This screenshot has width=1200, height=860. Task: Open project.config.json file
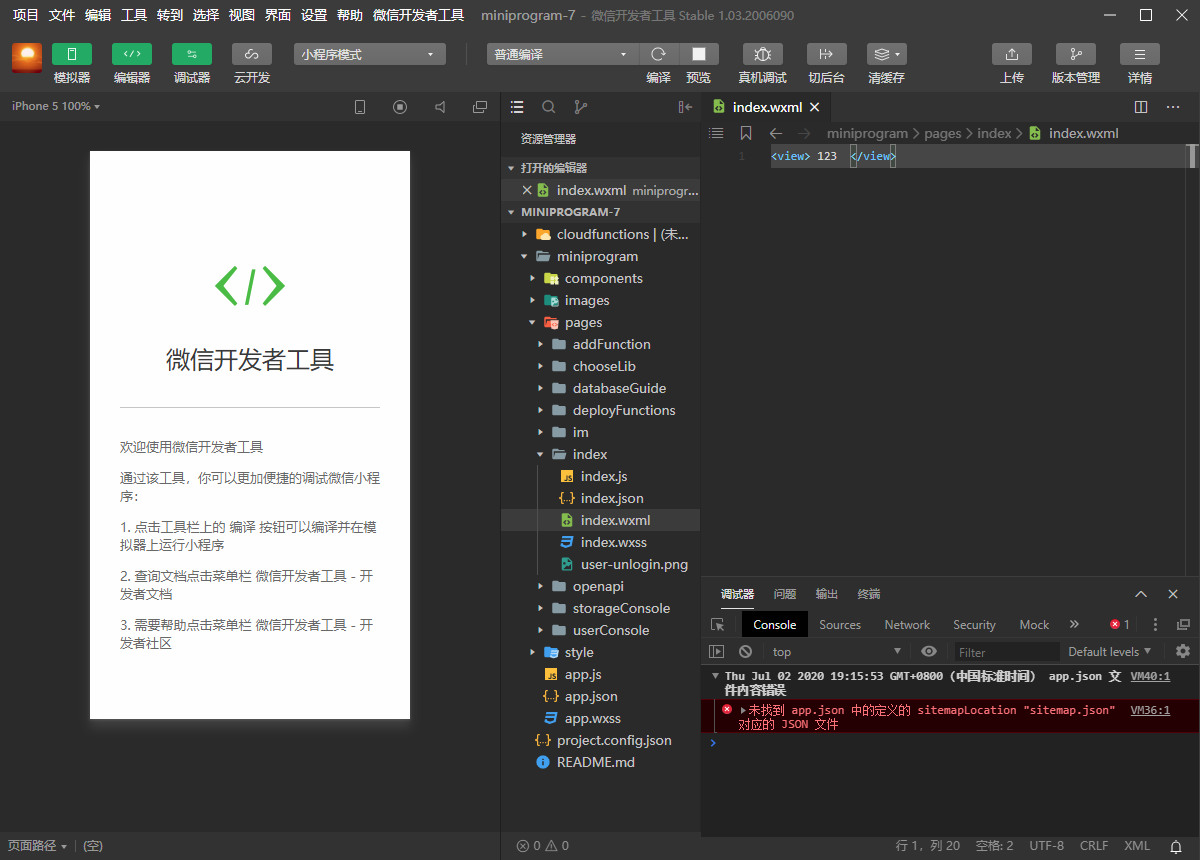pyautogui.click(x=600, y=740)
